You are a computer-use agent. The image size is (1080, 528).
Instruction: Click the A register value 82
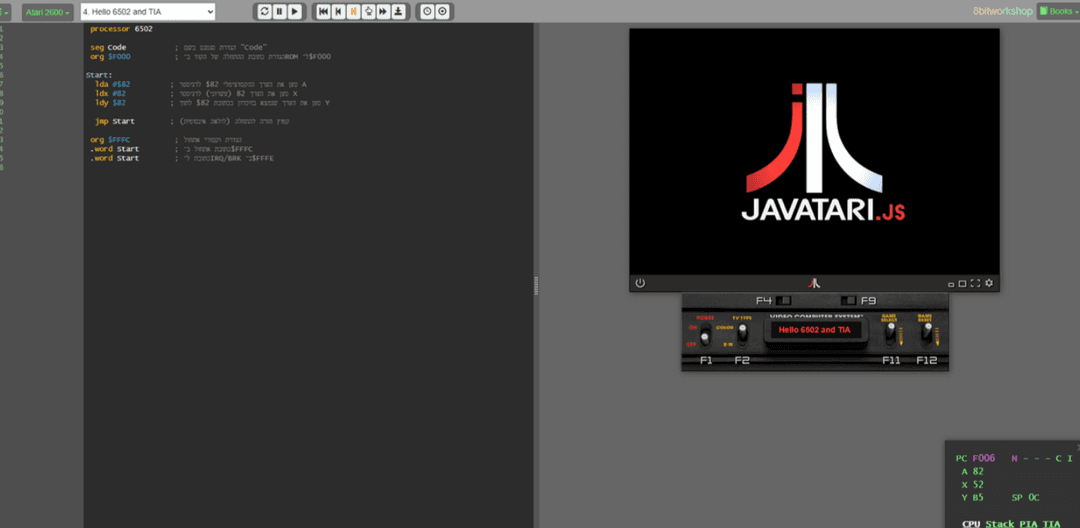(978, 472)
